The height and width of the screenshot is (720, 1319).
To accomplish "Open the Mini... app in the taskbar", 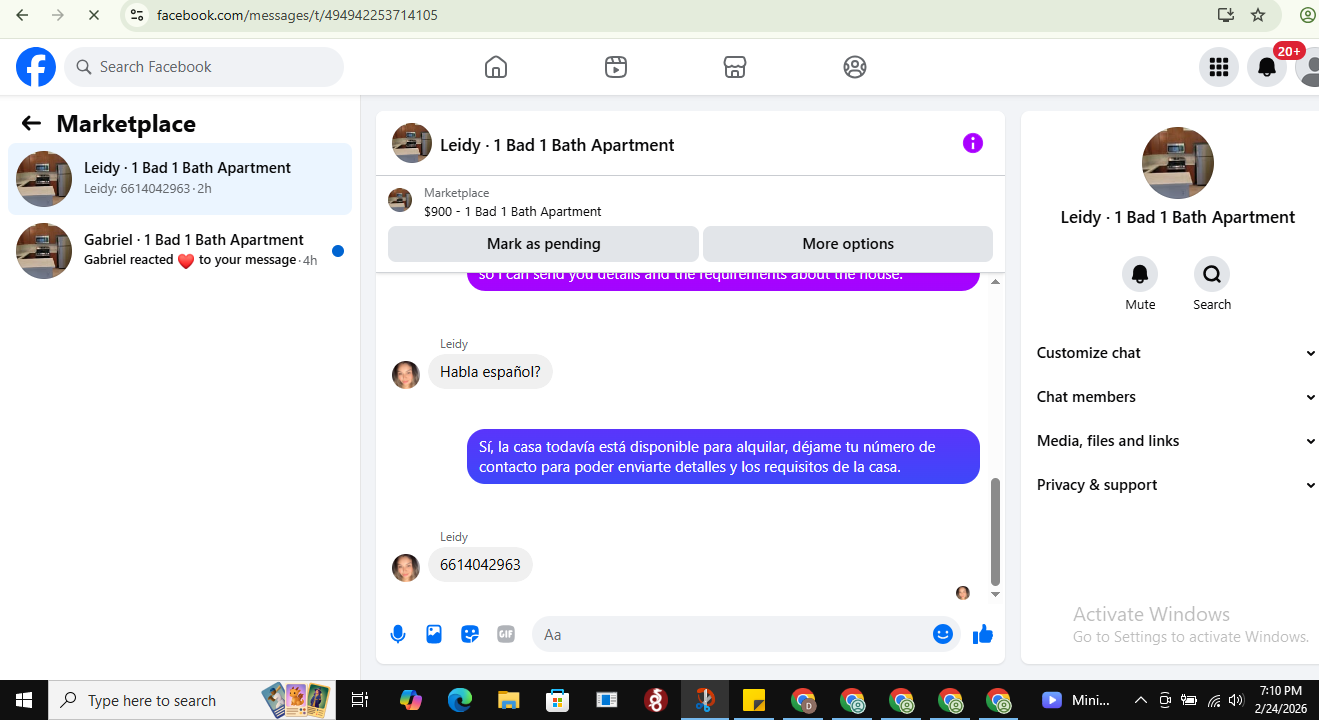I will pos(1076,700).
